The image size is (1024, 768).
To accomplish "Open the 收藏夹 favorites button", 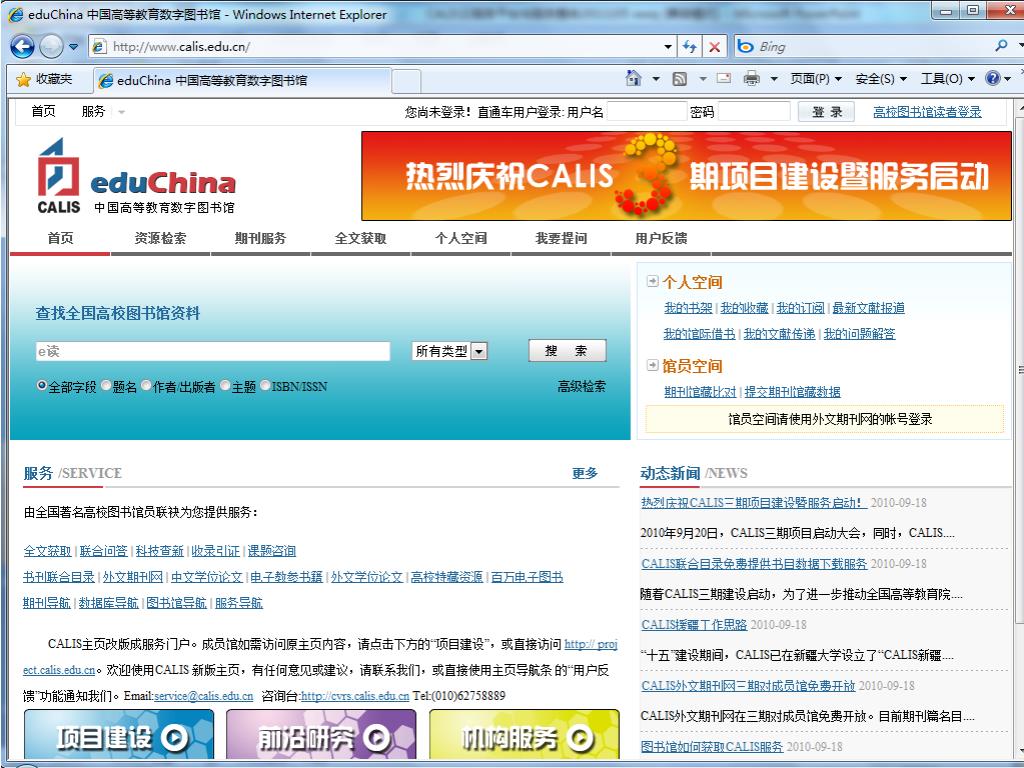I will [44, 80].
